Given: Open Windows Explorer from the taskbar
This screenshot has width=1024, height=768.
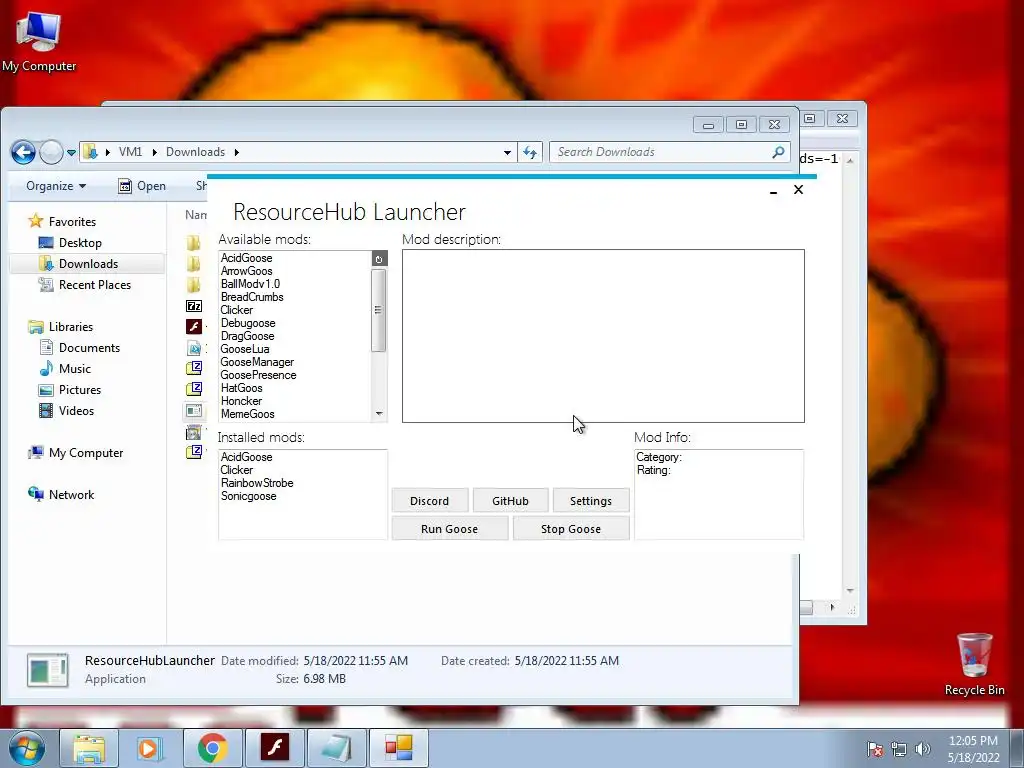Looking at the screenshot, I should pos(89,748).
